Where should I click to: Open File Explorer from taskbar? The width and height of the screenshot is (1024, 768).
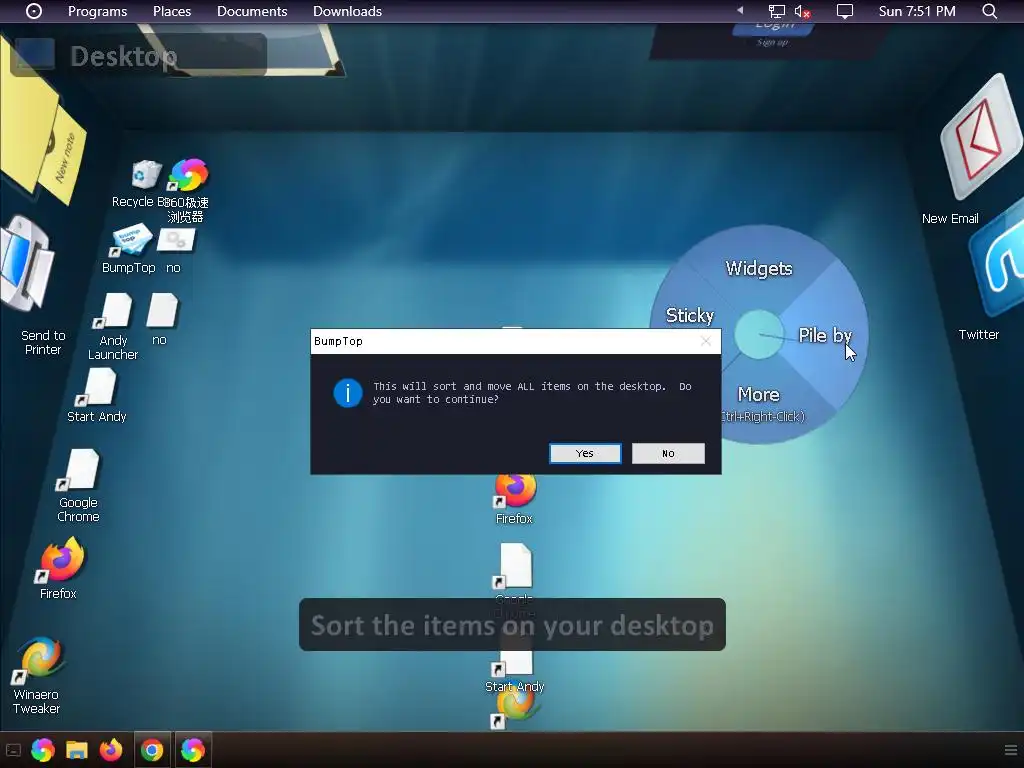pos(77,750)
